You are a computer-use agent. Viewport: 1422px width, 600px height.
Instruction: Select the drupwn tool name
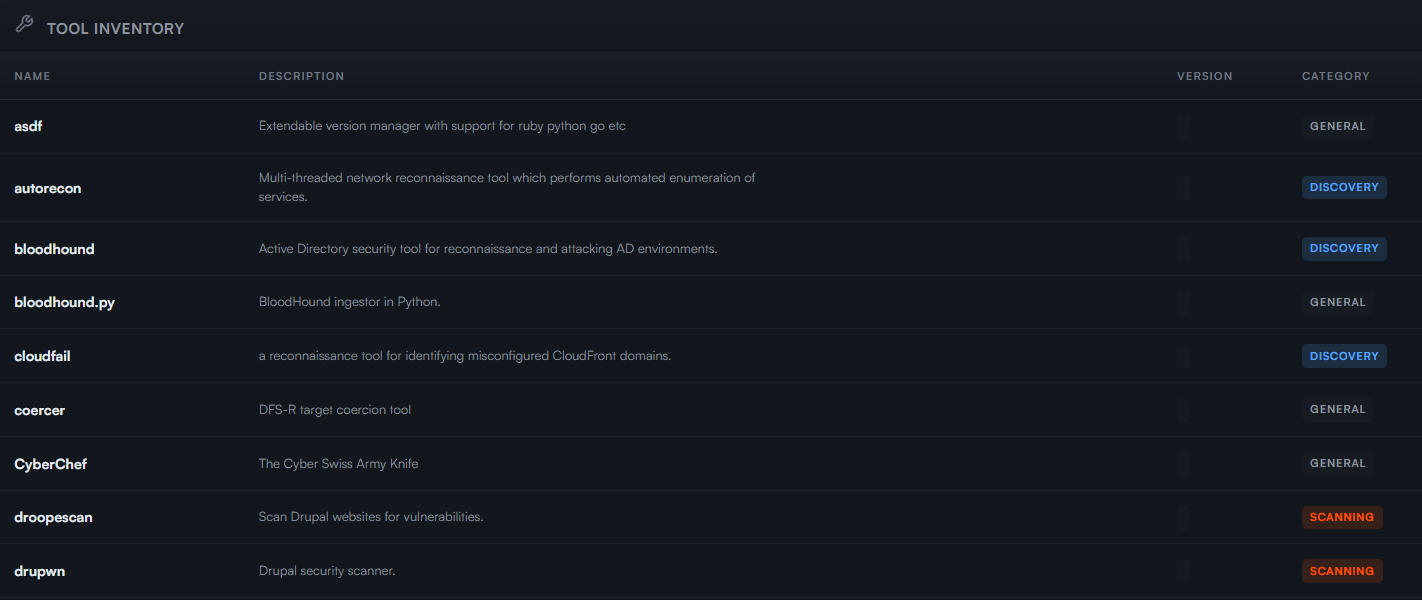(x=40, y=571)
